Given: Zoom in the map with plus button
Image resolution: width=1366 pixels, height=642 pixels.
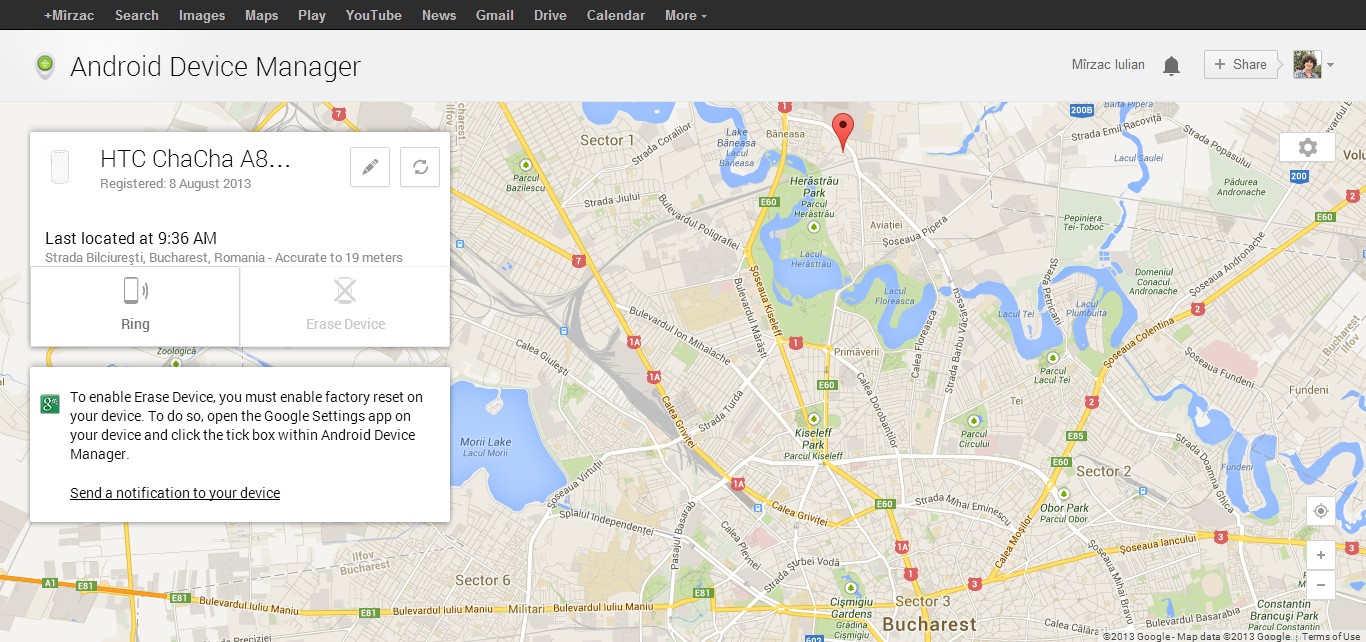Looking at the screenshot, I should coord(1320,555).
